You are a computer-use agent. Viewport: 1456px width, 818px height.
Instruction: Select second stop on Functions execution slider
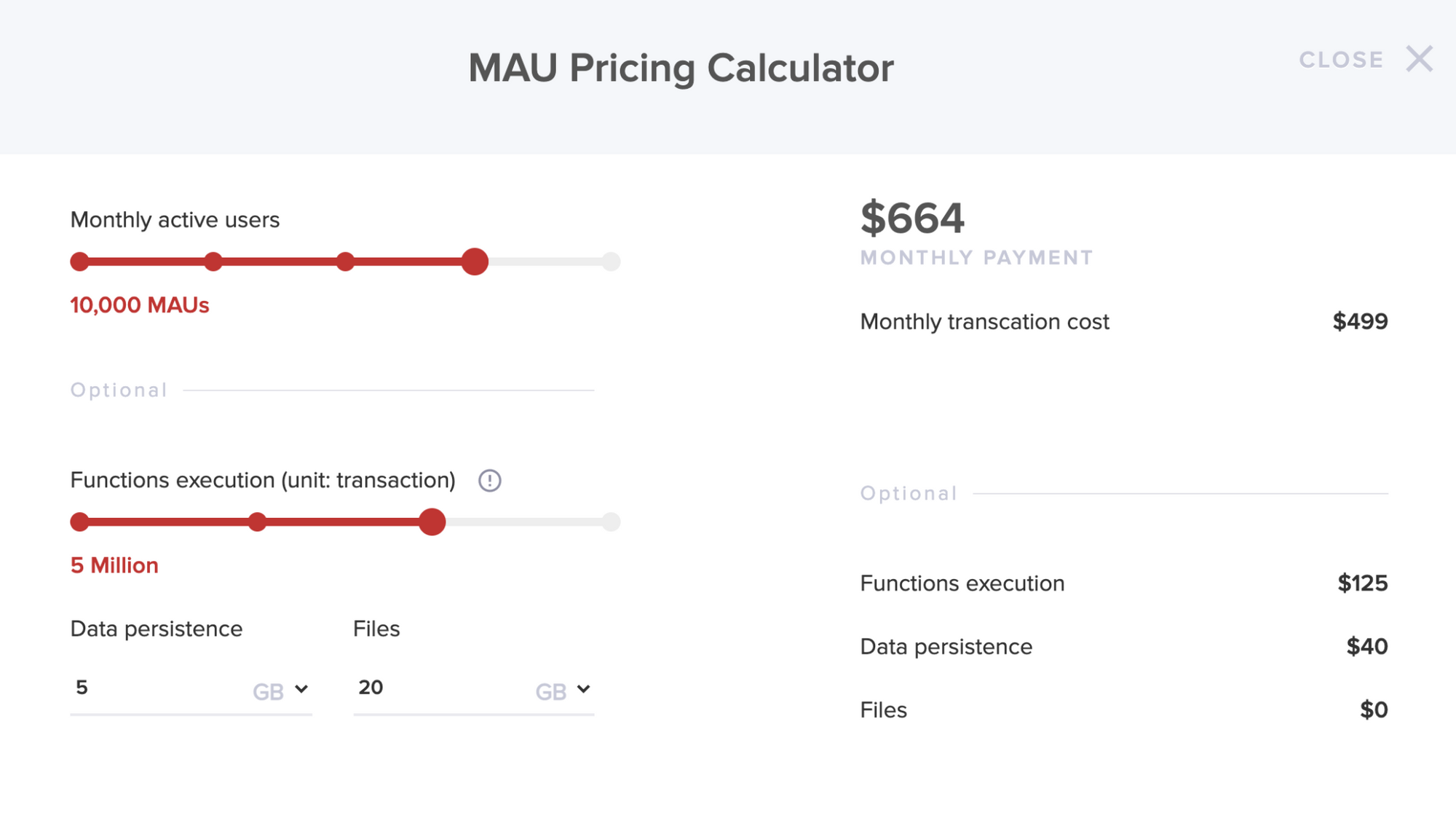click(257, 522)
